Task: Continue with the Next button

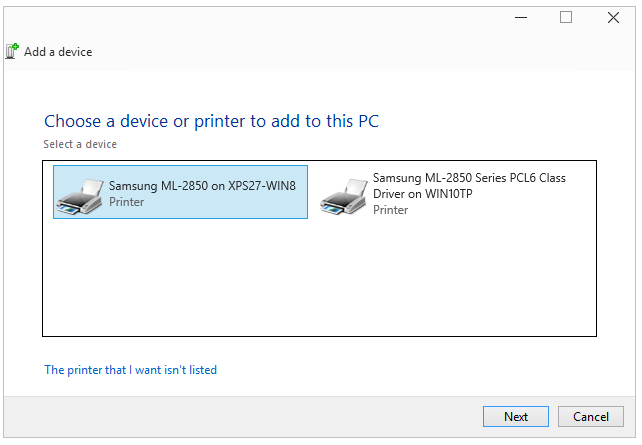Action: click(516, 417)
